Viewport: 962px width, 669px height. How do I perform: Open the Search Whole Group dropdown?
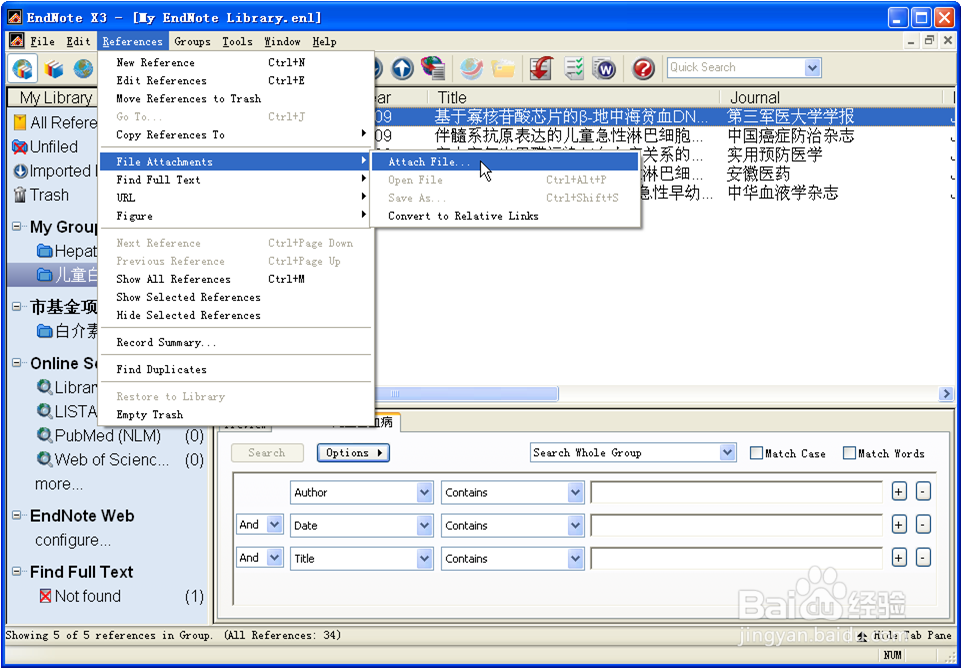728,453
